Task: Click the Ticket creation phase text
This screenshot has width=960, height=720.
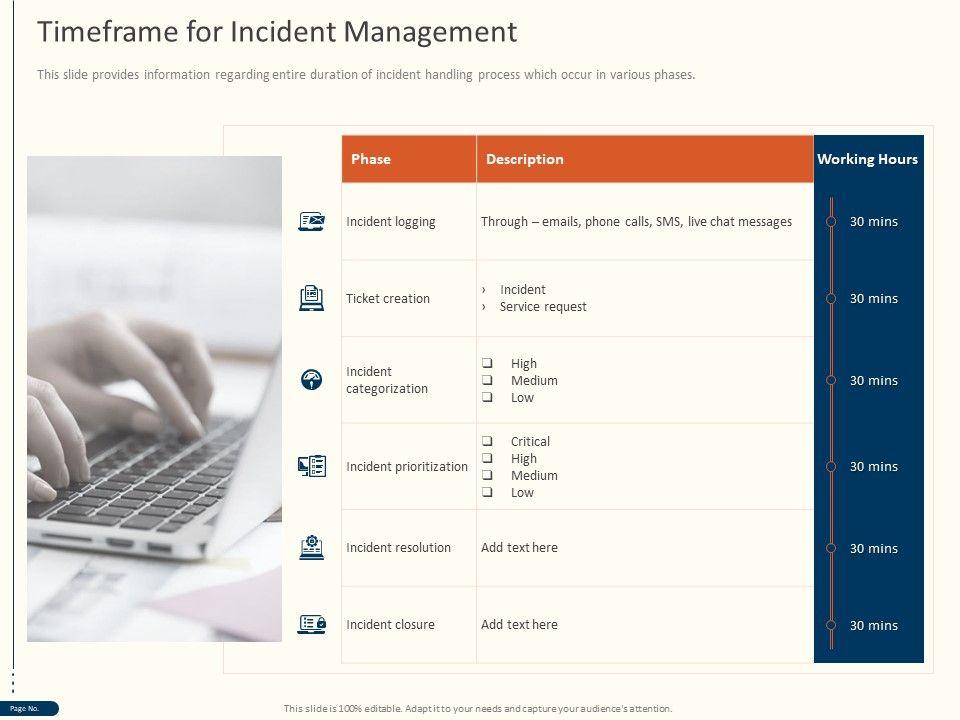Action: pos(388,298)
